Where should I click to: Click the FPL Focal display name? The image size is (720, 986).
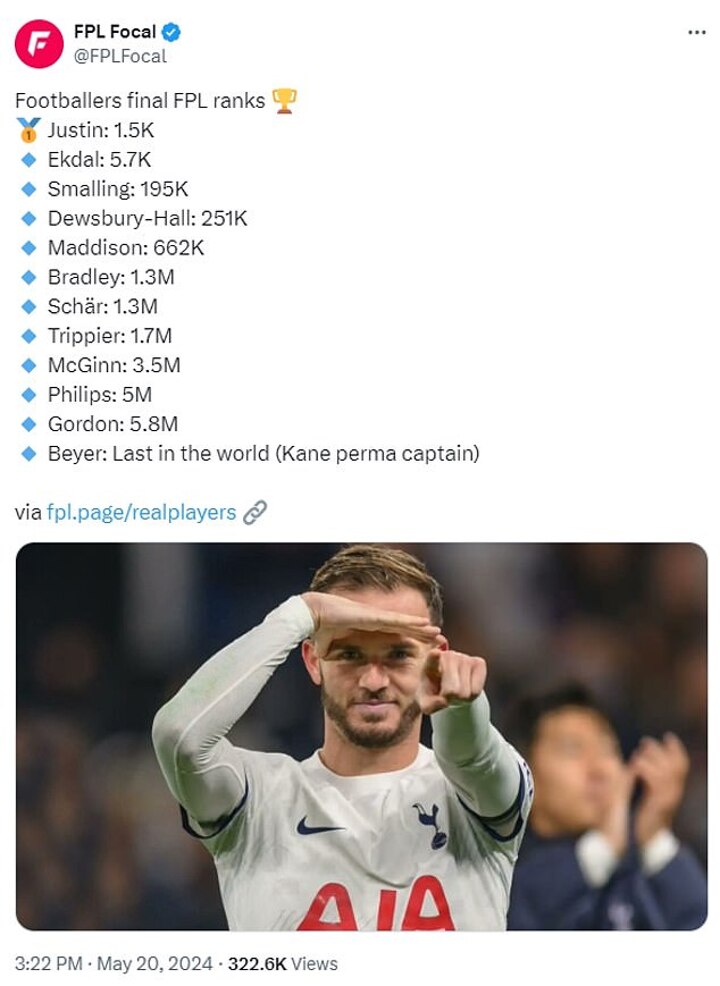pos(114,32)
